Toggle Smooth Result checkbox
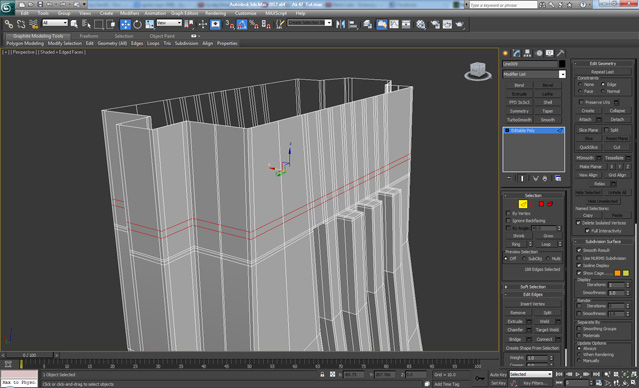This screenshot has width=639, height=388. pos(579,250)
